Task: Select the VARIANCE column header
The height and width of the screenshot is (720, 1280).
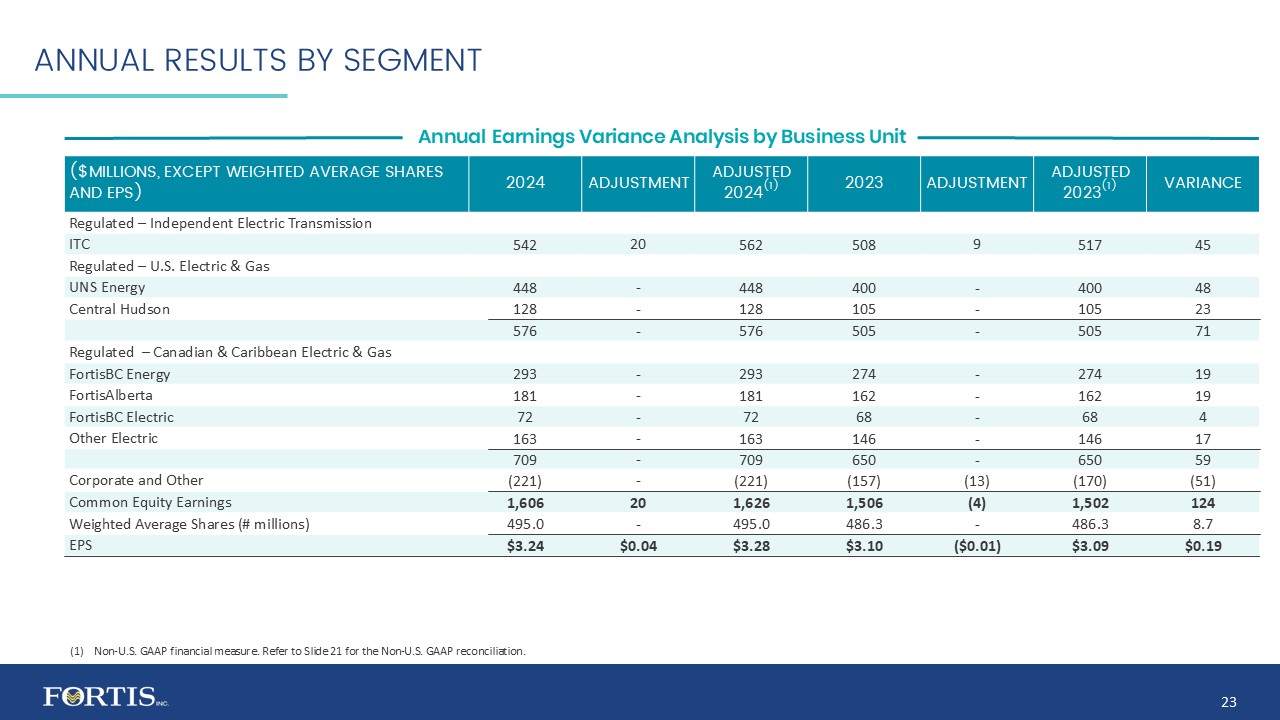Action: point(1203,182)
